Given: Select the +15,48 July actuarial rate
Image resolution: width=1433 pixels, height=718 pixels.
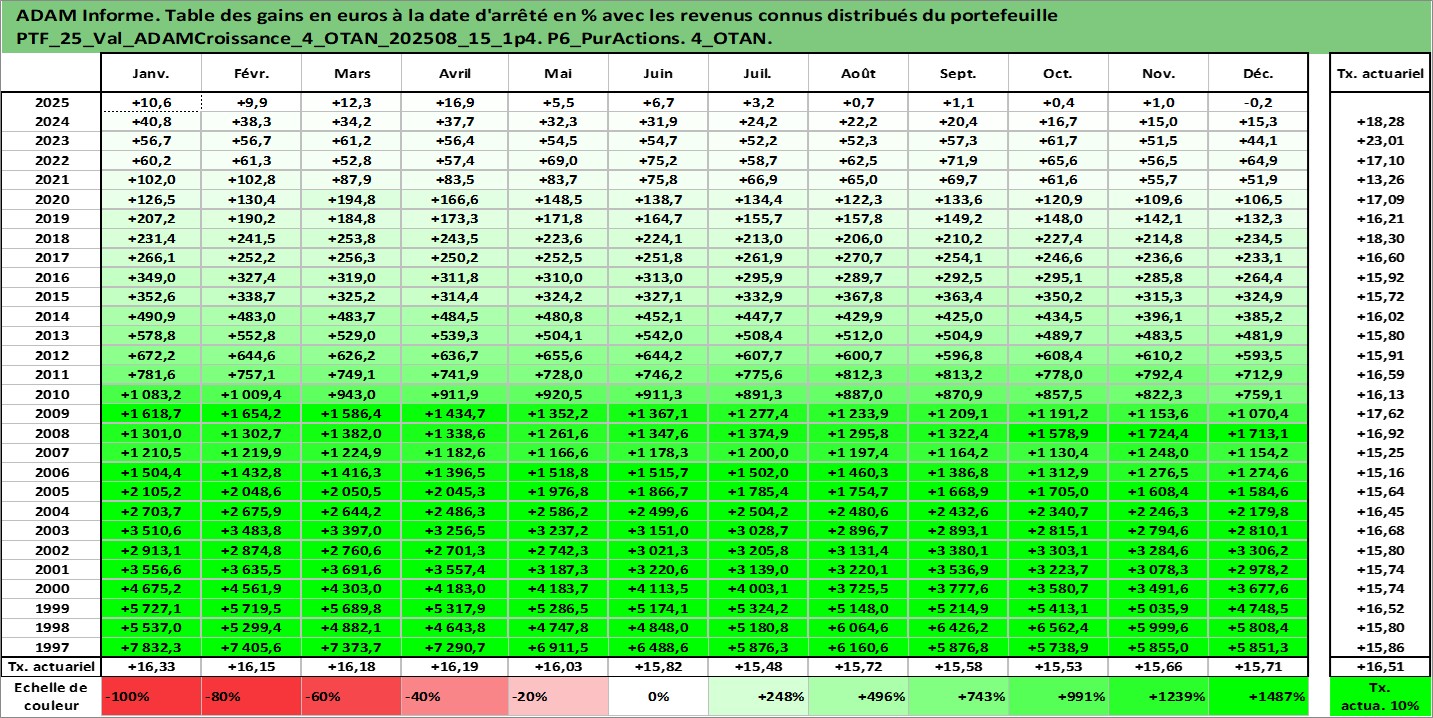Looking at the screenshot, I should click(758, 667).
